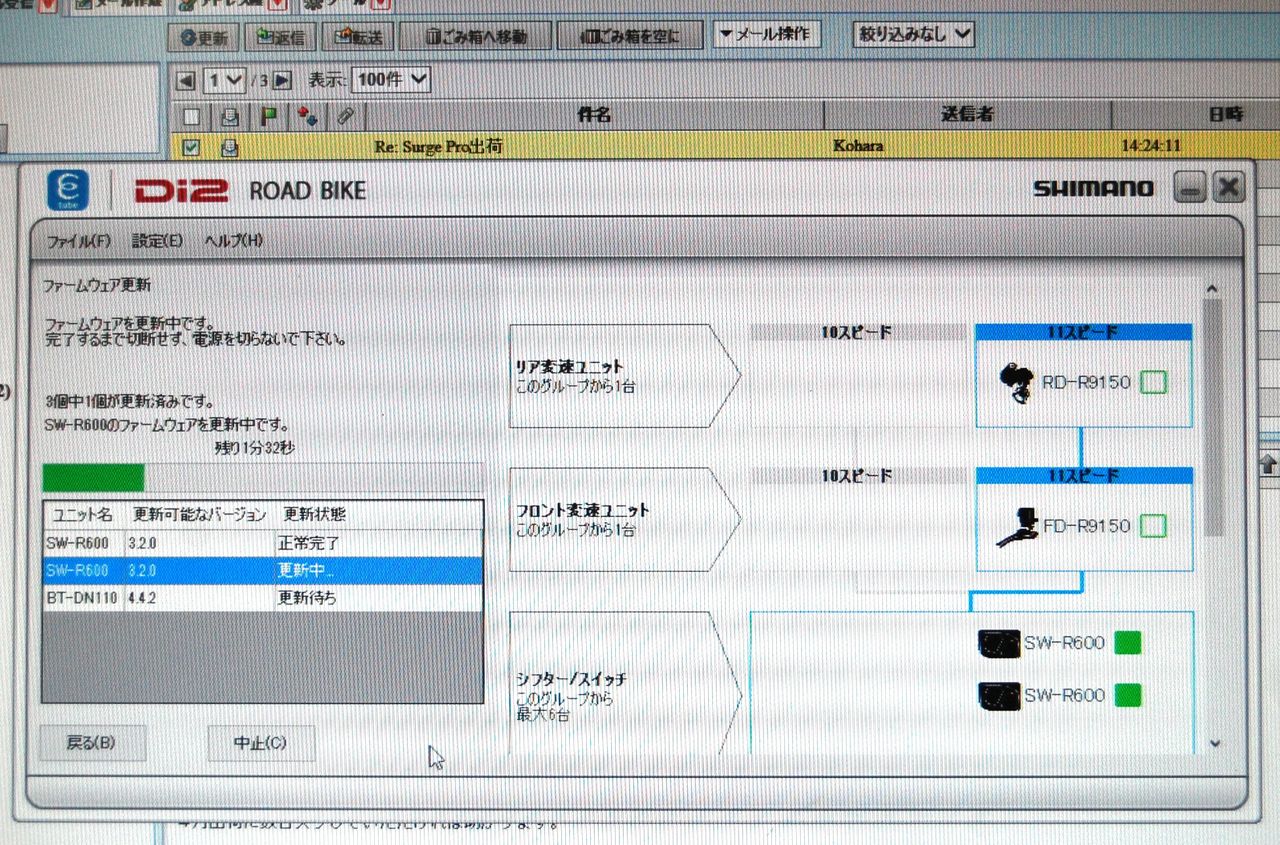Open the 設定(E) menu

158,241
